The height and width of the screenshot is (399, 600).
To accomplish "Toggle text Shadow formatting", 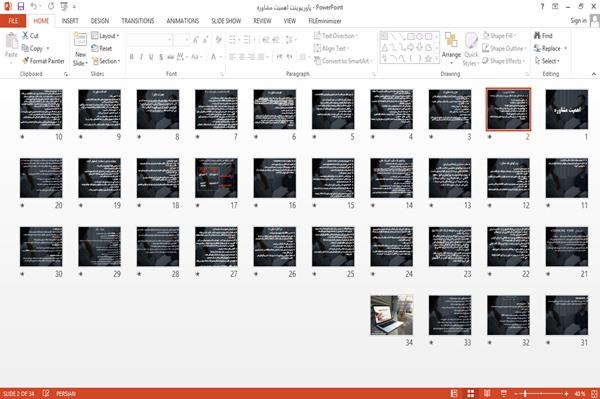I will [161, 57].
